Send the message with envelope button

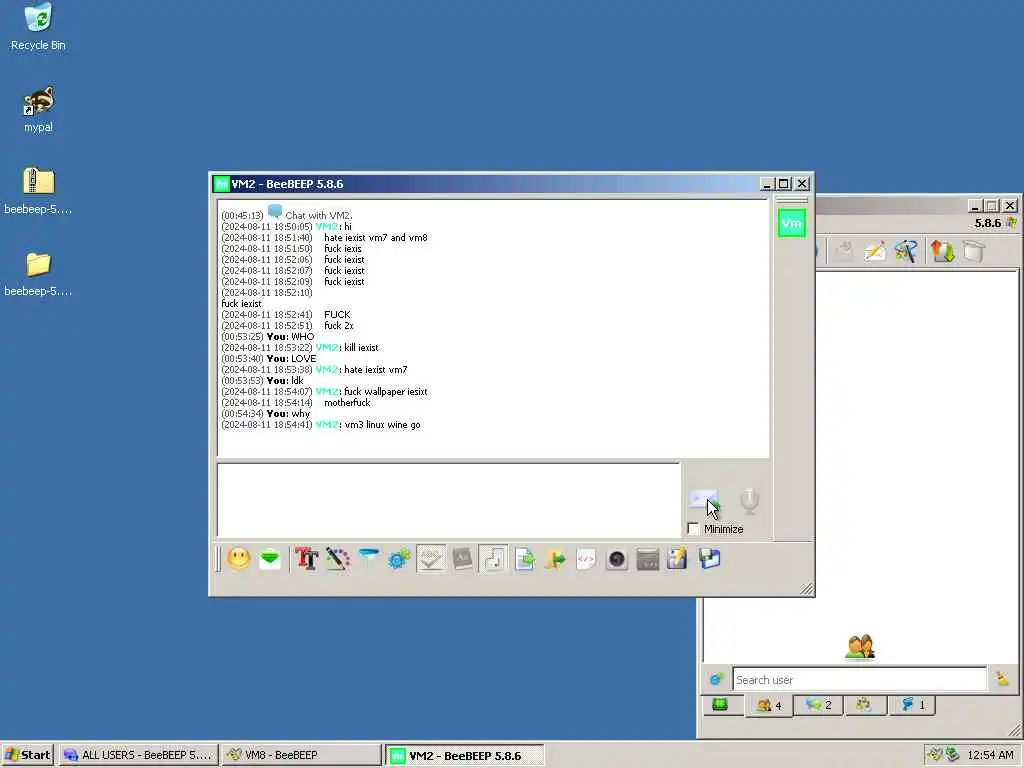[x=704, y=500]
